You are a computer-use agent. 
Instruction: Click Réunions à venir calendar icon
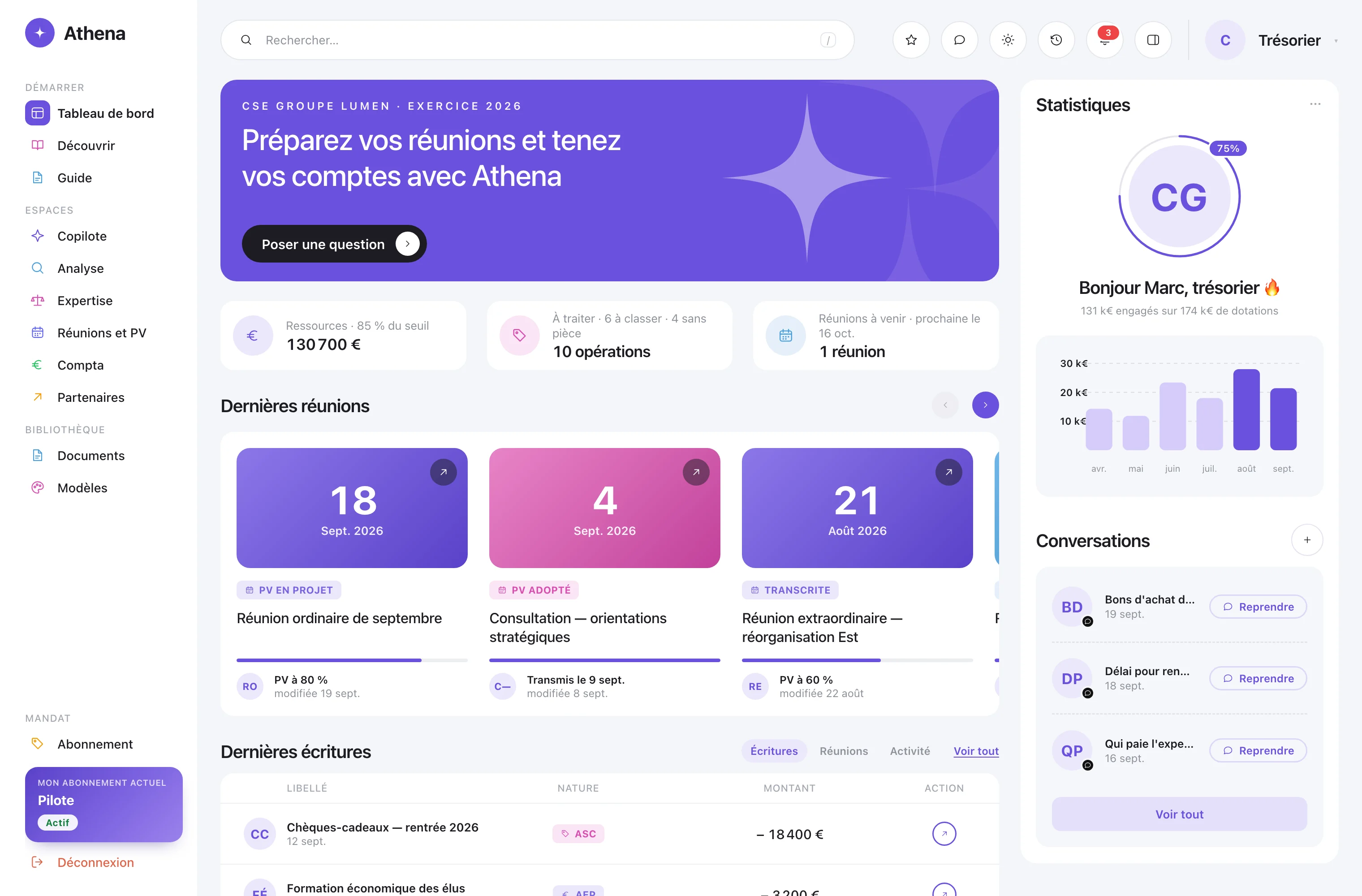[x=786, y=336]
